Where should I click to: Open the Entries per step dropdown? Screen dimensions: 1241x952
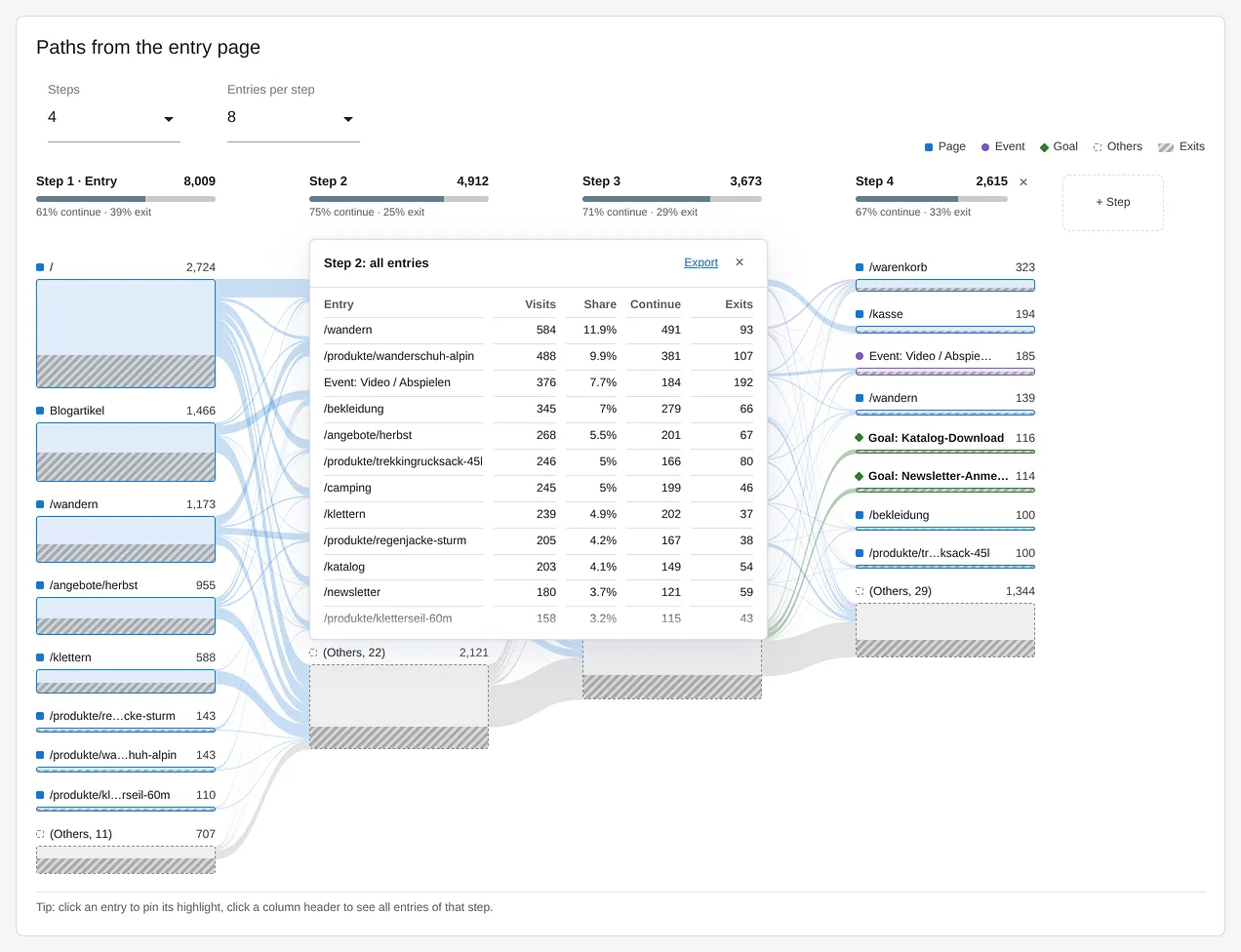(294, 118)
